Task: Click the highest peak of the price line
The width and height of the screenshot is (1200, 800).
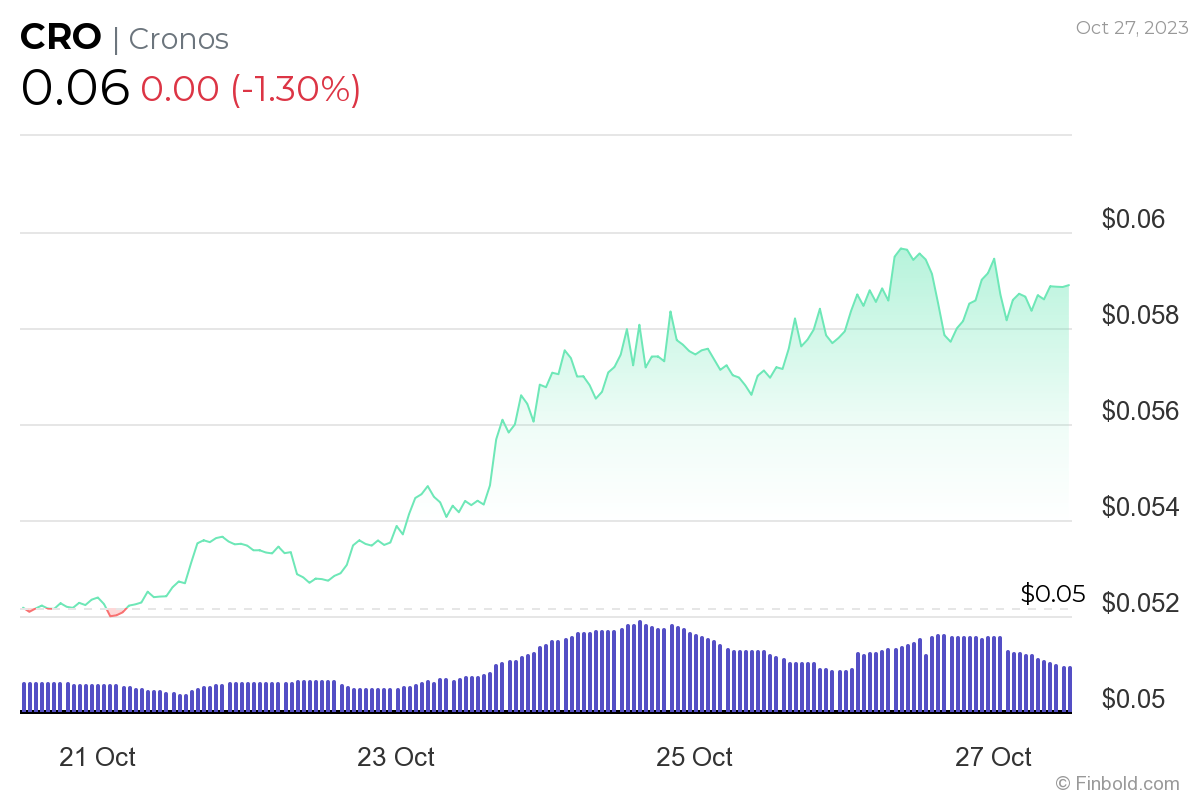Action: (902, 249)
